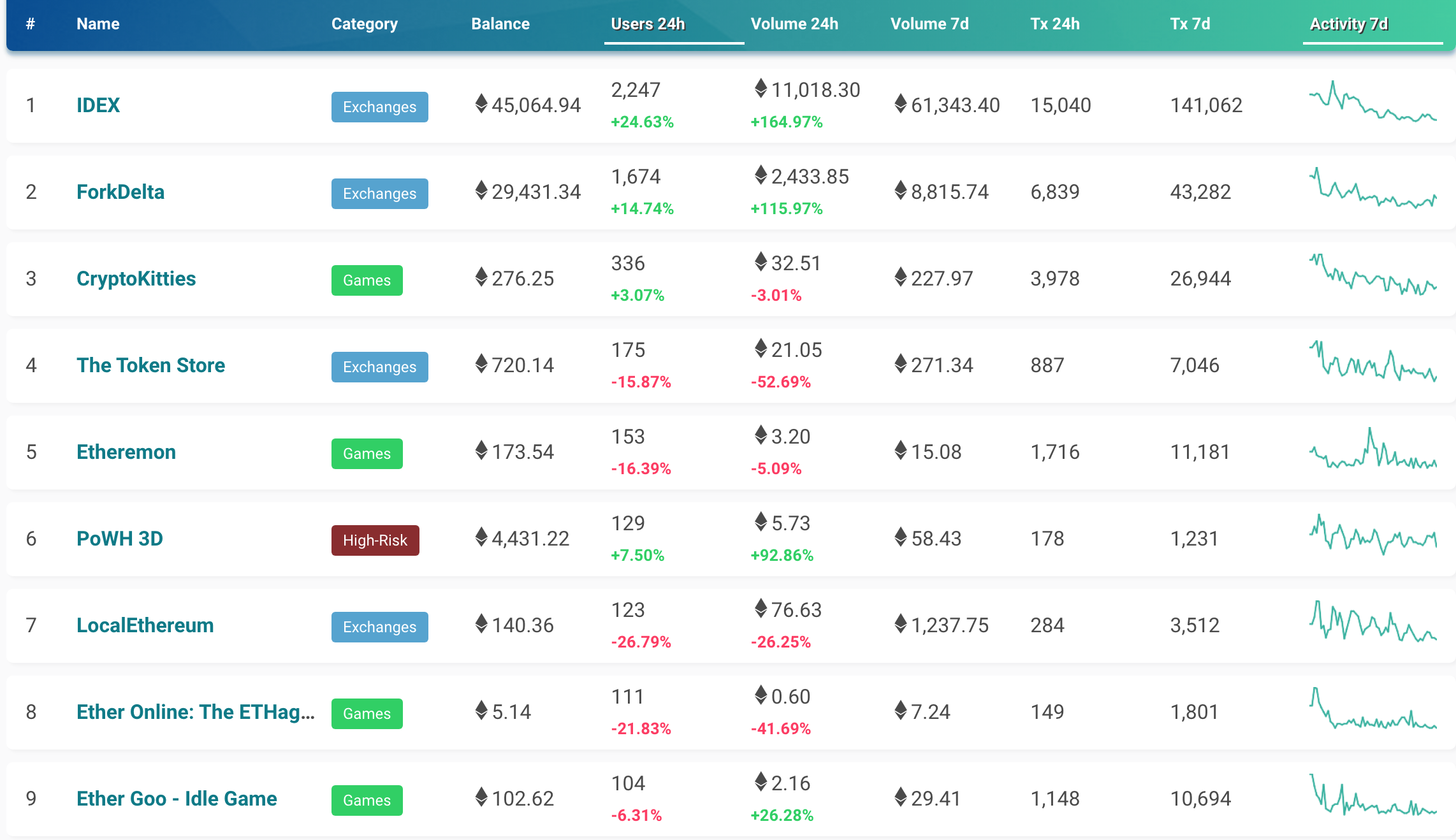Image resolution: width=1456 pixels, height=840 pixels.
Task: Click Ethereum icon beside 5.14 balance
Action: pyautogui.click(x=481, y=710)
